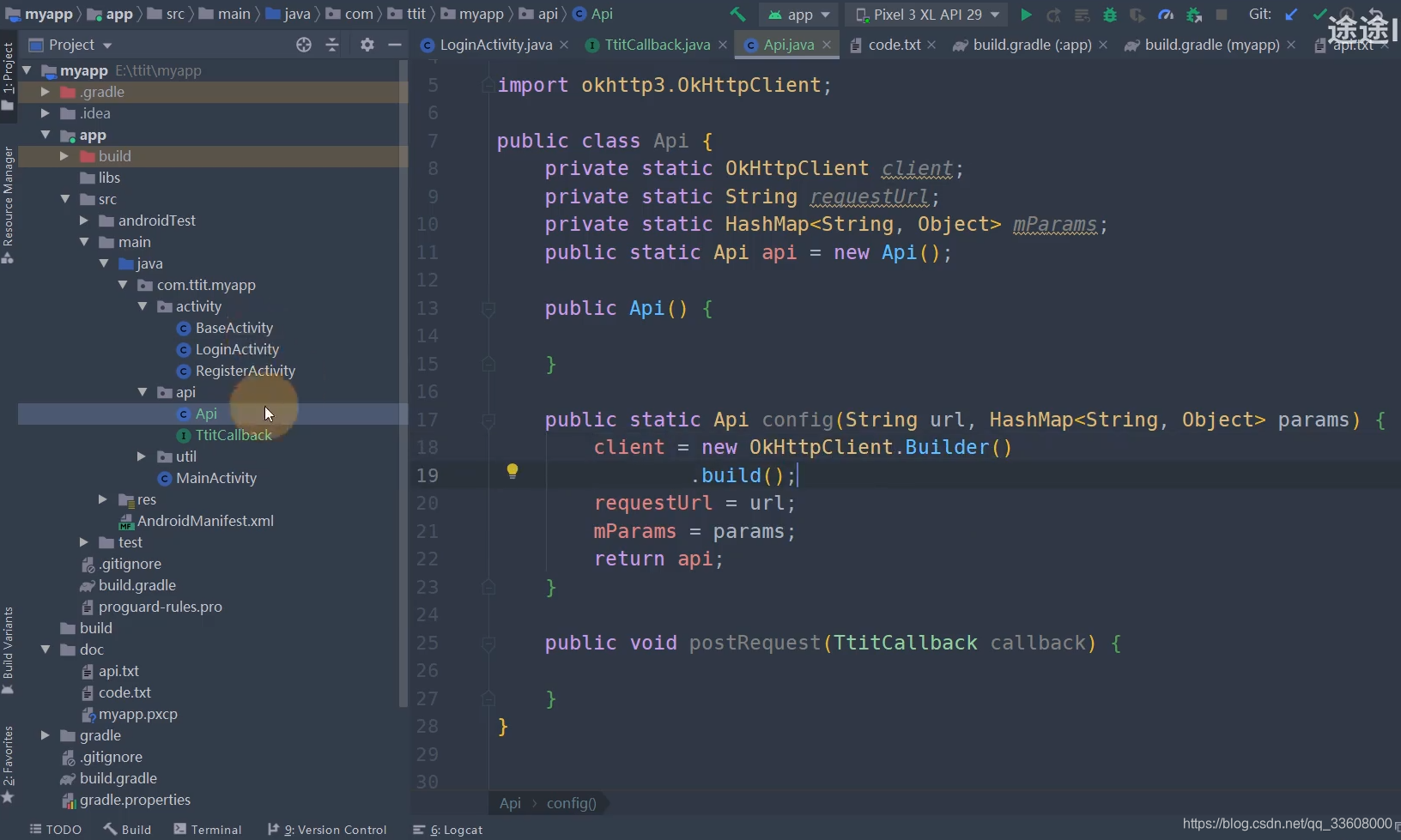The height and width of the screenshot is (840, 1401).
Task: Click the lightbulb intention icon on line 19
Action: pyautogui.click(x=512, y=471)
